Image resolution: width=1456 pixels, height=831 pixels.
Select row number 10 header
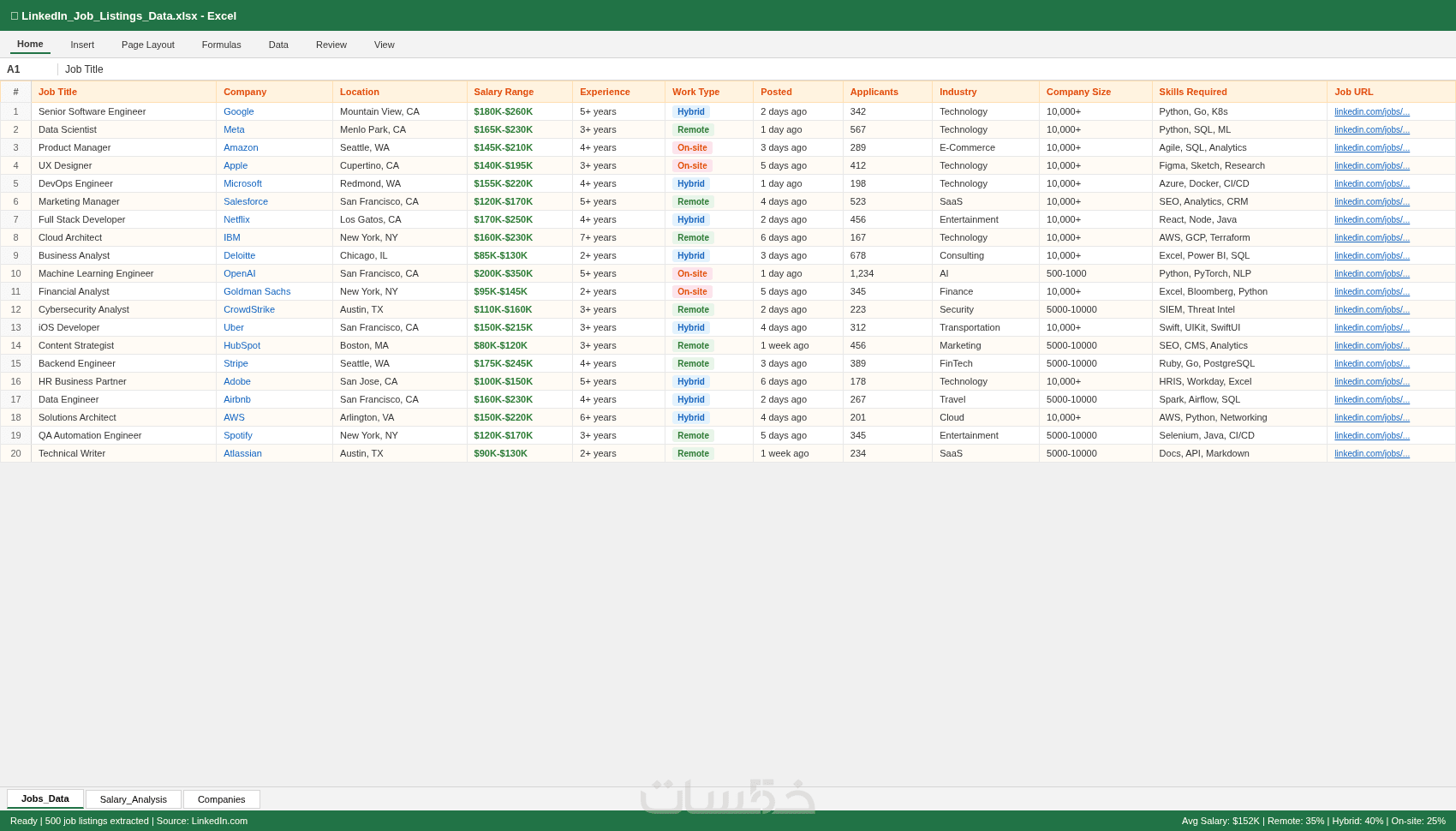(x=15, y=273)
